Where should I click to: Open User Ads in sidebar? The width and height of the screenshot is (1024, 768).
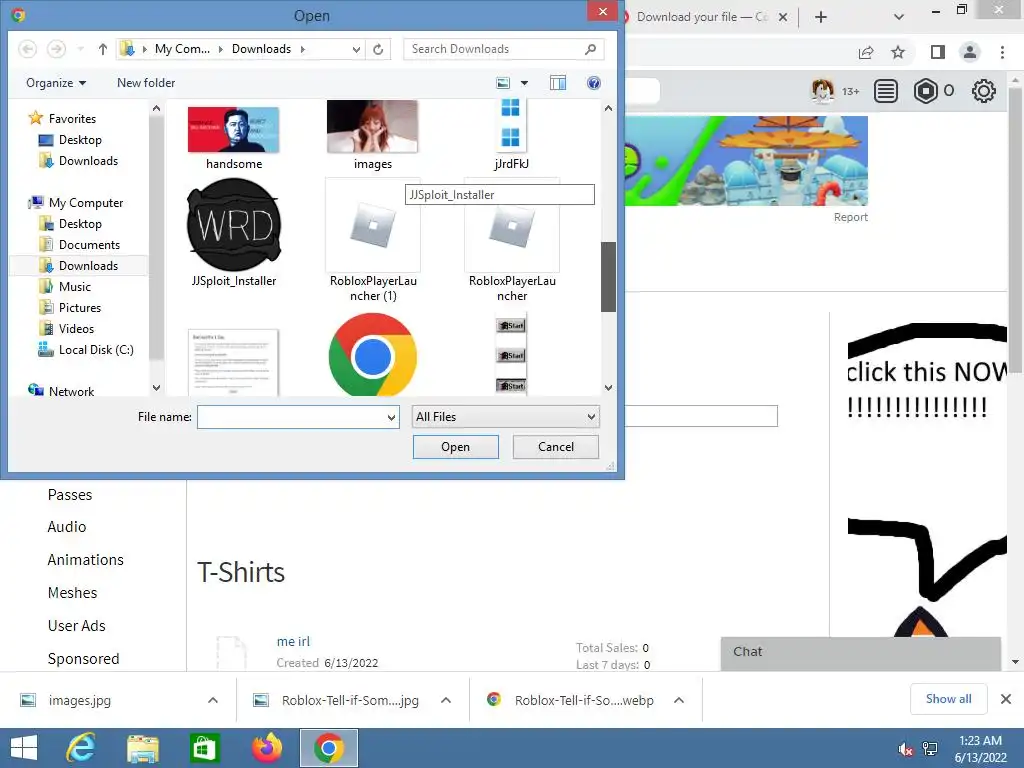[x=76, y=626]
